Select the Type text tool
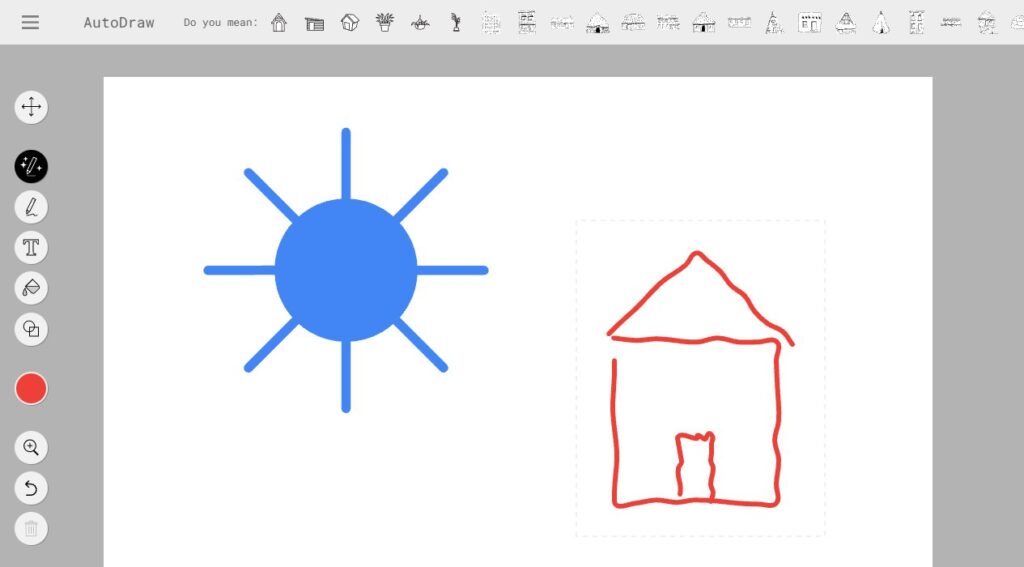Viewport: 1024px width, 567px height. click(x=31, y=248)
